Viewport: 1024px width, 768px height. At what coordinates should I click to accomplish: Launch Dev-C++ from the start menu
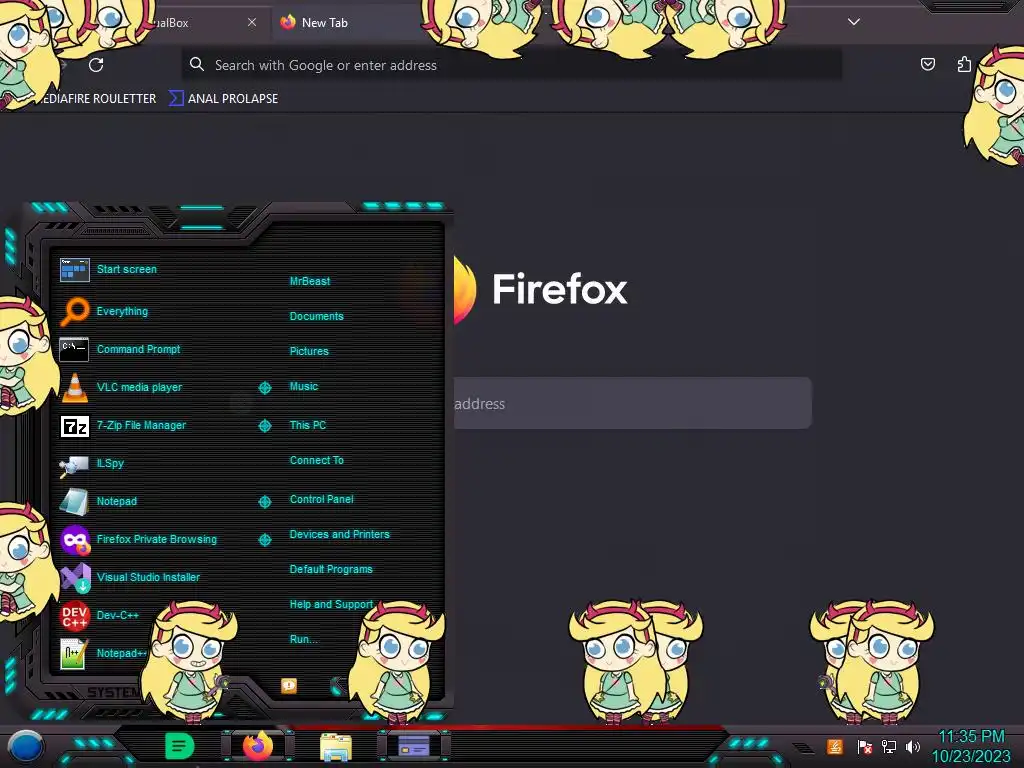coord(99,615)
